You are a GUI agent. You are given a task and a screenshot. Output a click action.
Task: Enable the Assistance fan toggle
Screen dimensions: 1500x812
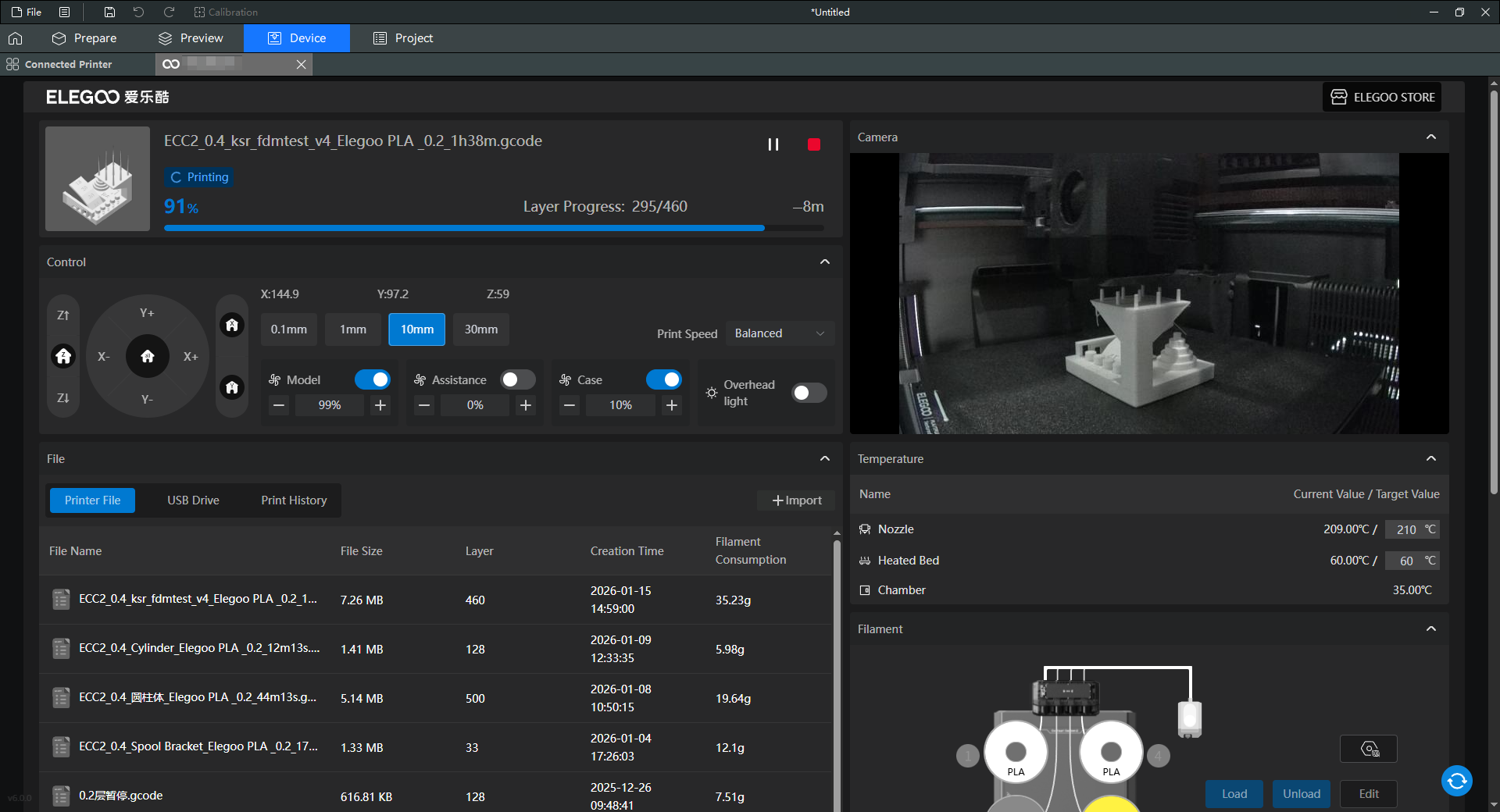coord(517,379)
